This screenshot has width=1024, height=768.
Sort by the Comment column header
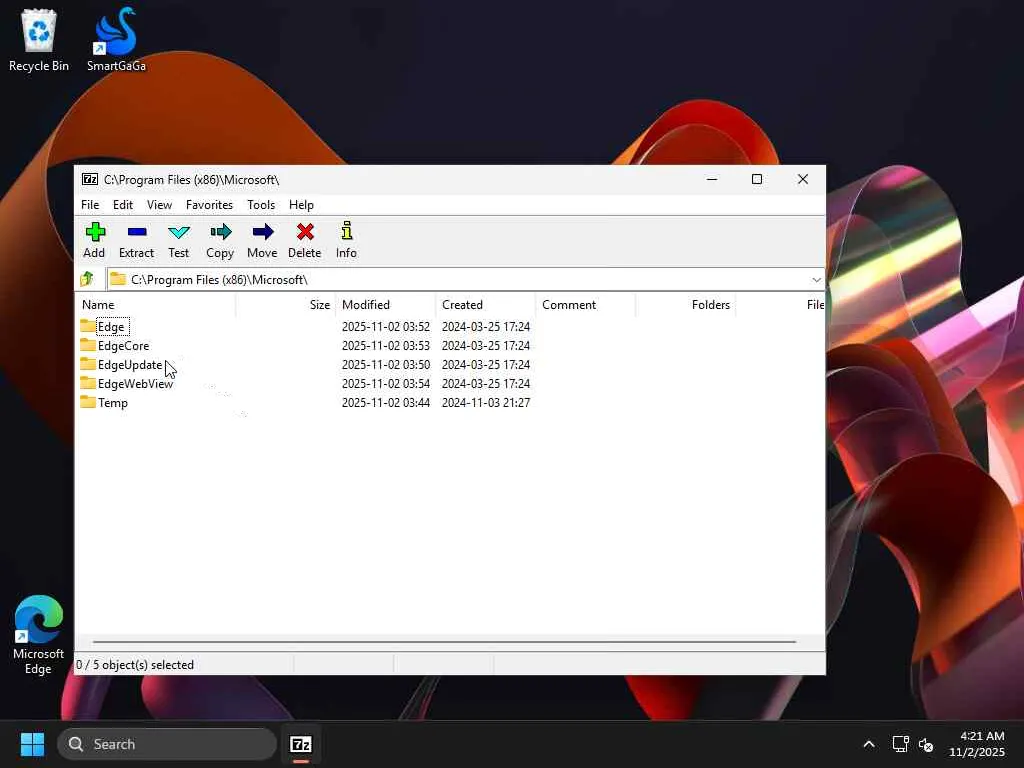pos(585,305)
